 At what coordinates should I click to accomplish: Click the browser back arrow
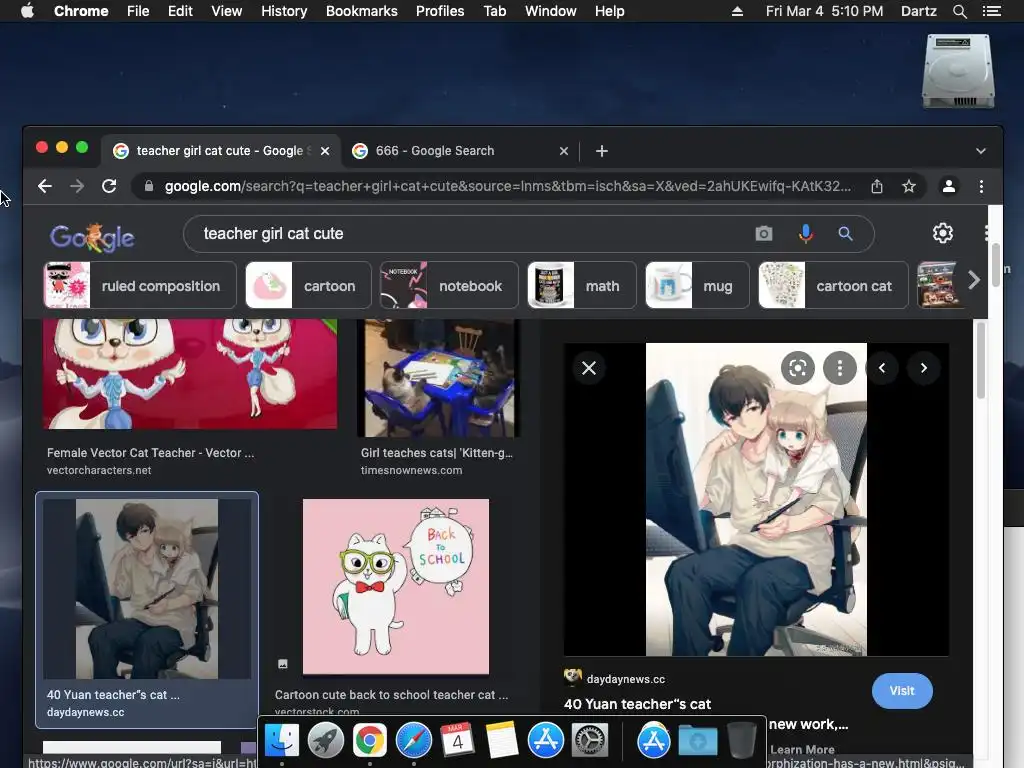point(44,187)
